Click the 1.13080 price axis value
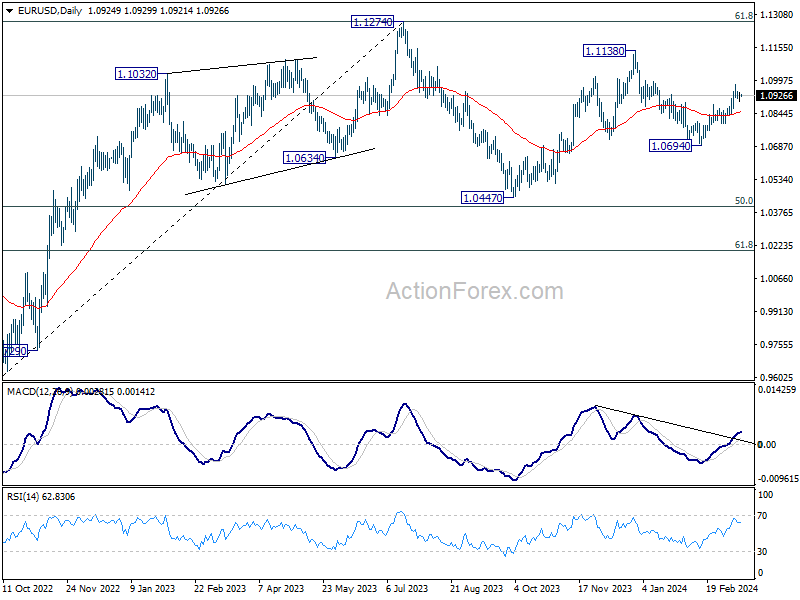Image resolution: width=800 pixels, height=600 pixels. (x=777, y=15)
